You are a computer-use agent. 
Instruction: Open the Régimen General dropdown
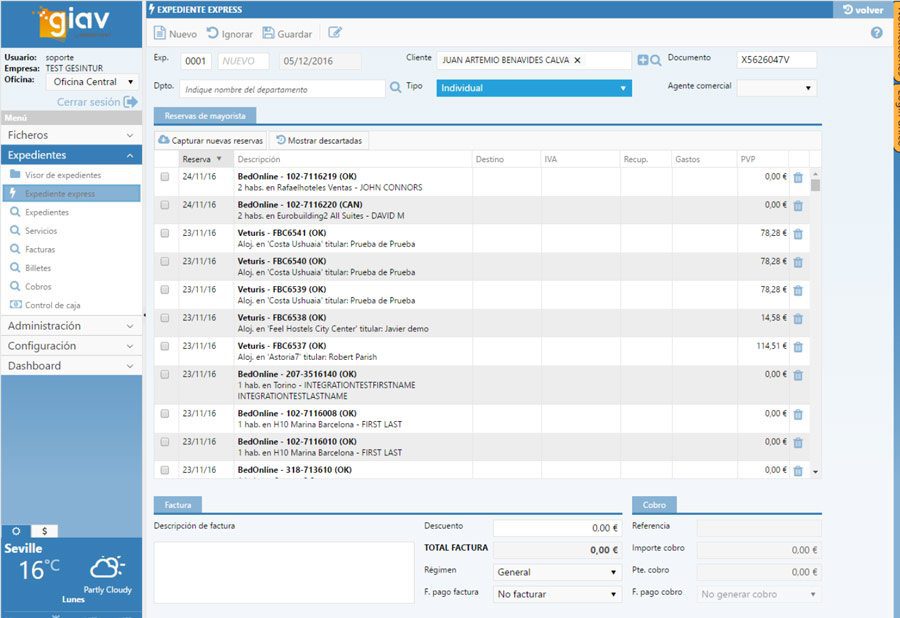557,572
